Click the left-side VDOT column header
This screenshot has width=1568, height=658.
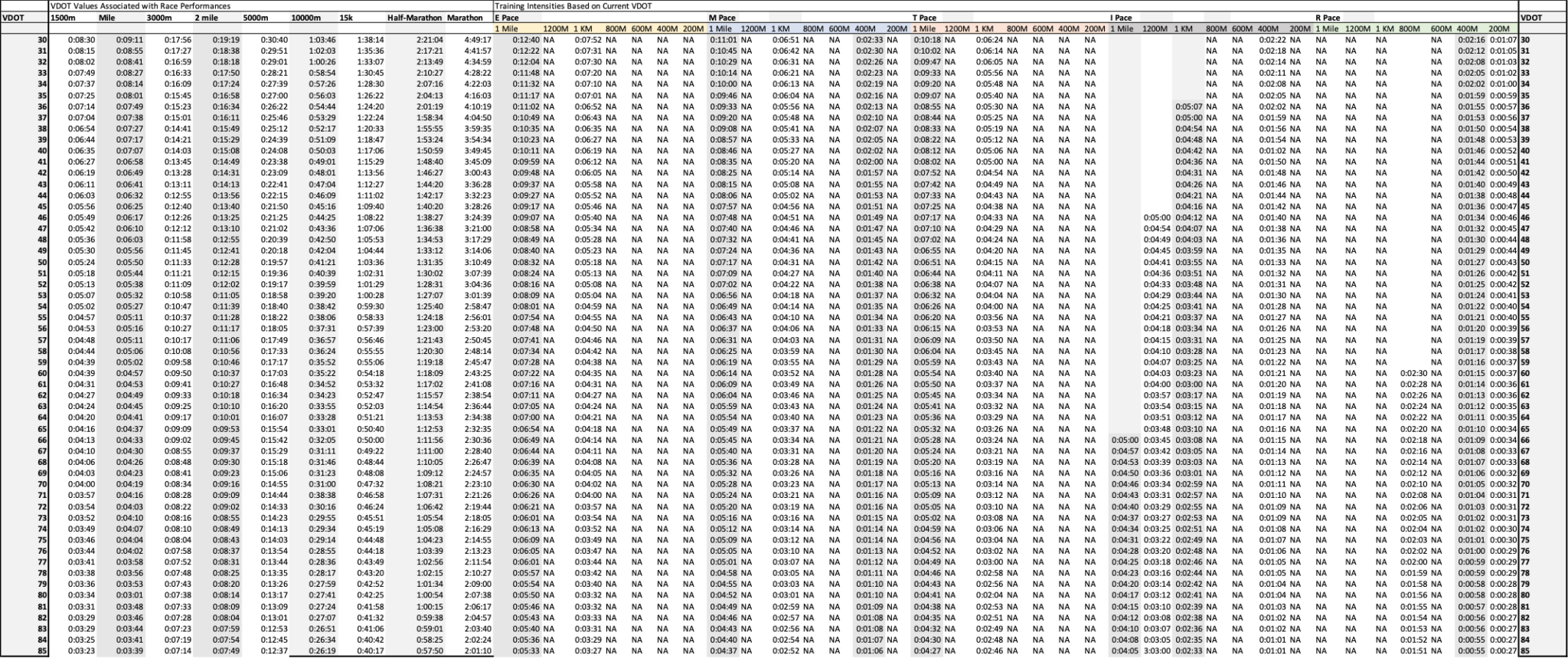pos(14,18)
